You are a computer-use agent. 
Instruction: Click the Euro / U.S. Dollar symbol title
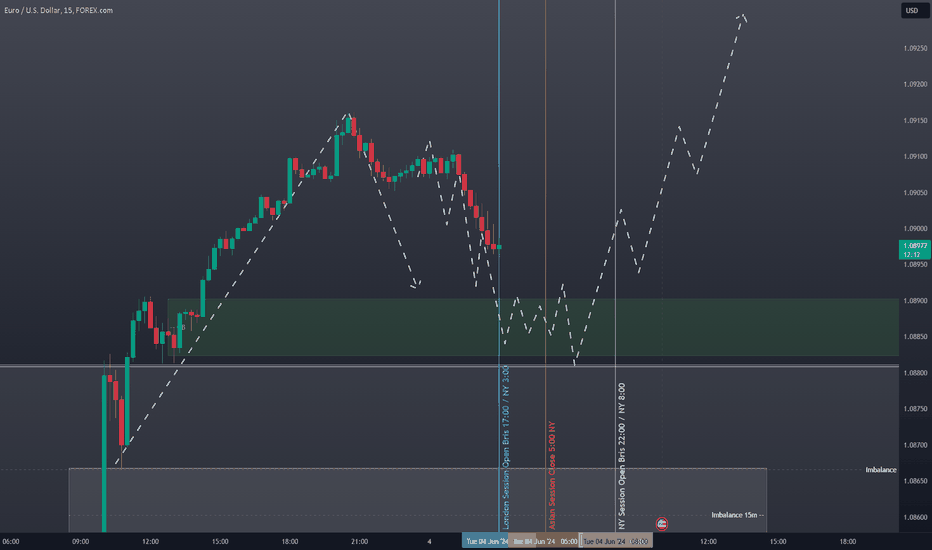tap(58, 10)
